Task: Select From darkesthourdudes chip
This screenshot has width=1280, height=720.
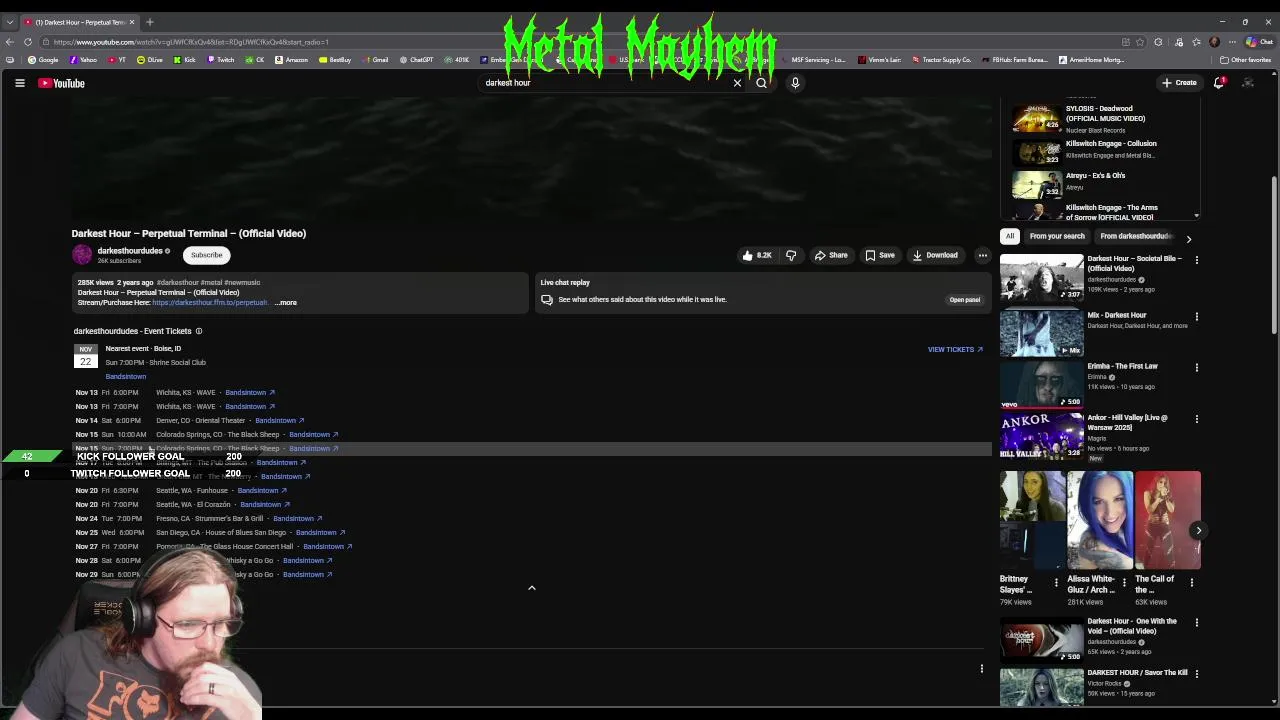Action: (x=1136, y=236)
